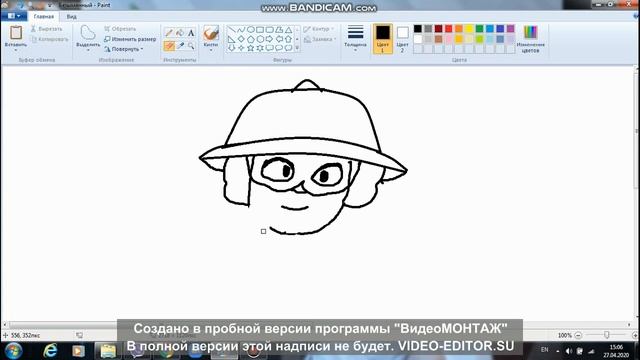Choose the Six-point star shape
Screen dimensions: 640x360
click(260, 48)
